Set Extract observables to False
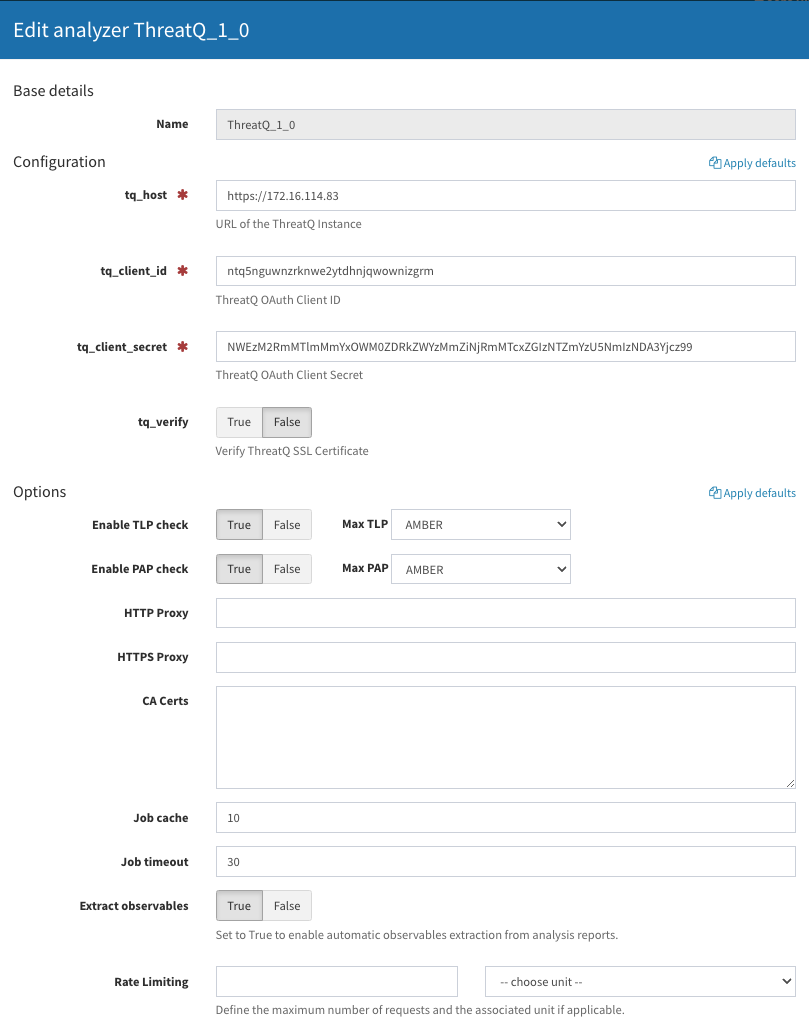The image size is (809, 1031). [x=287, y=905]
